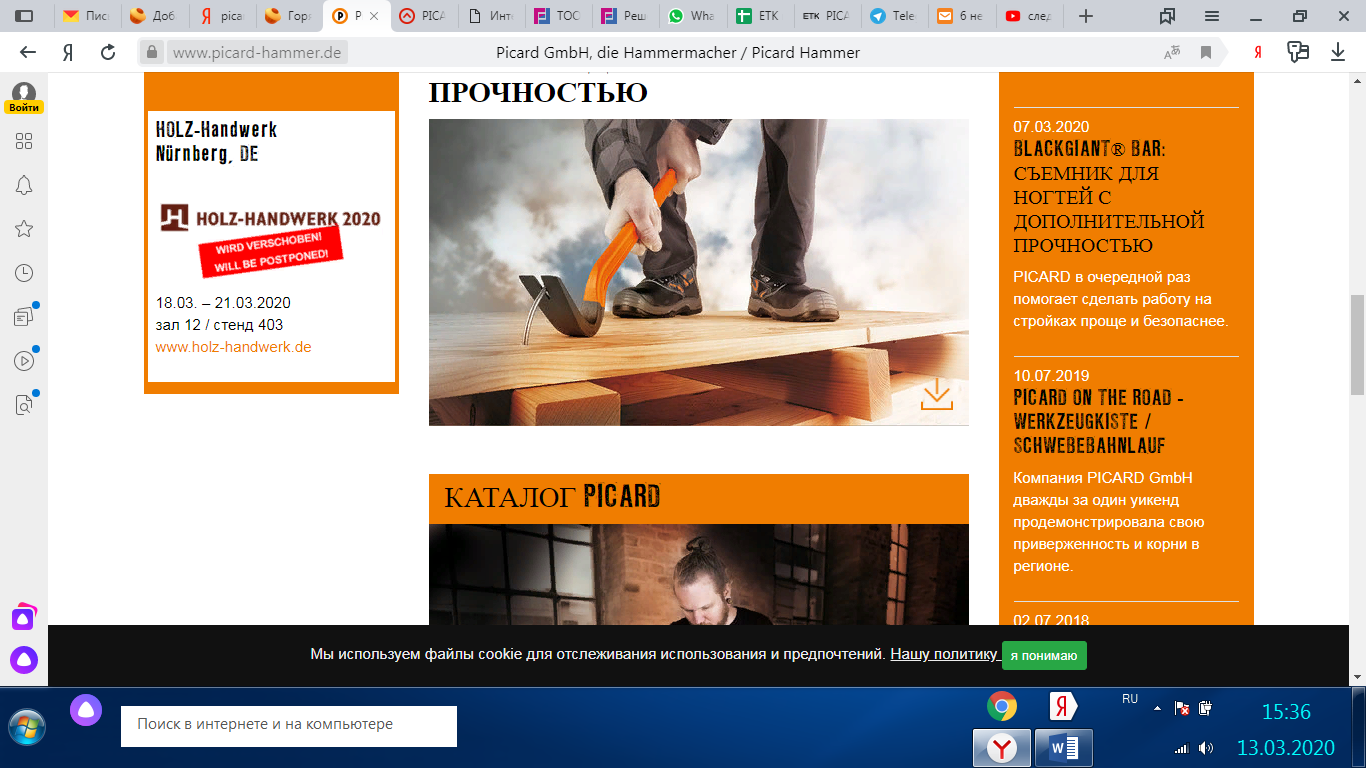Switch to the green ETK tab
Viewport: 1366px width, 768px height.
[x=761, y=16]
